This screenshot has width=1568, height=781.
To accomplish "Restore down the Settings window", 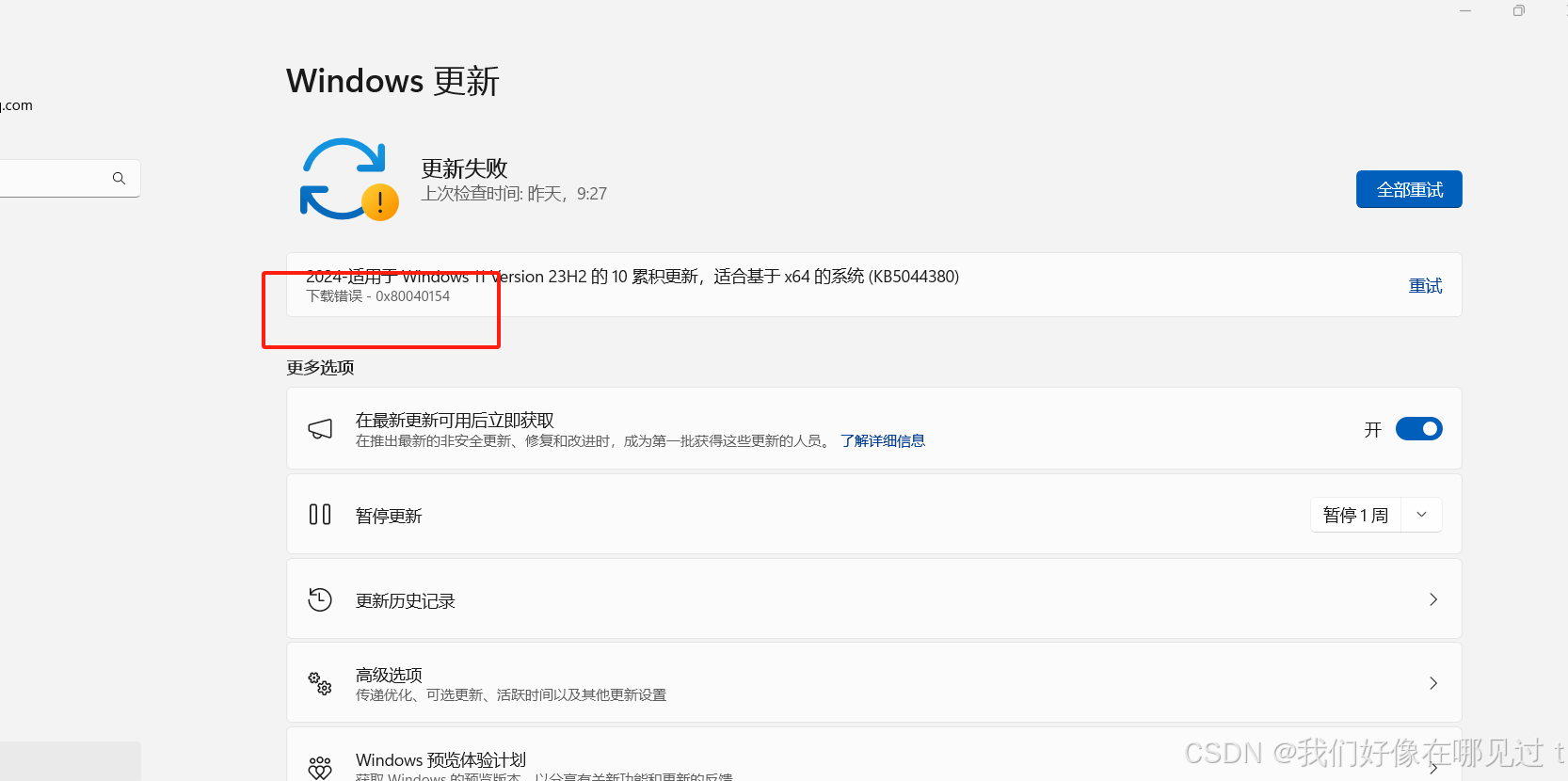I will coord(1518,11).
